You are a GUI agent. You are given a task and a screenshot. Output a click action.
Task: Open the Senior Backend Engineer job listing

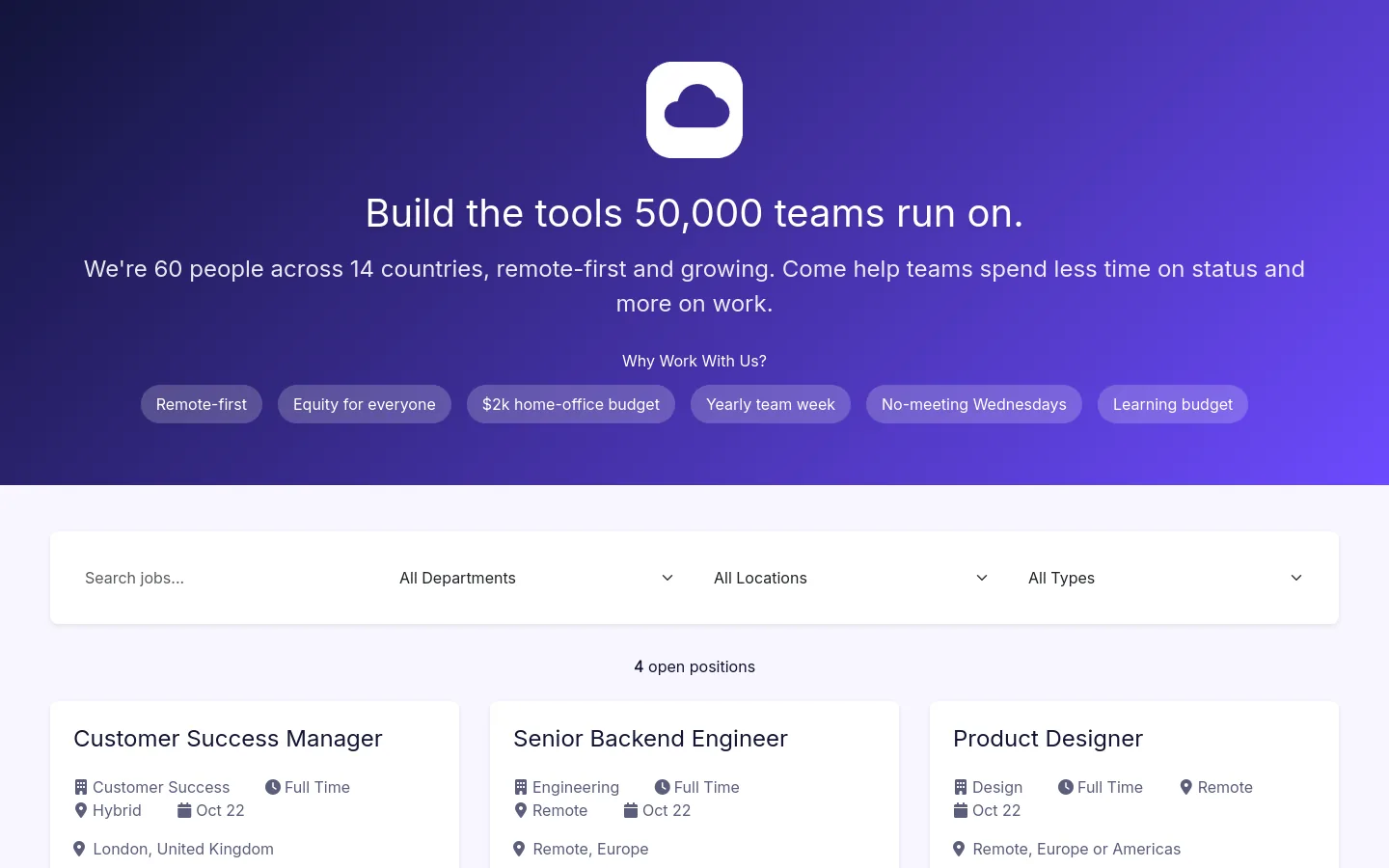[650, 739]
